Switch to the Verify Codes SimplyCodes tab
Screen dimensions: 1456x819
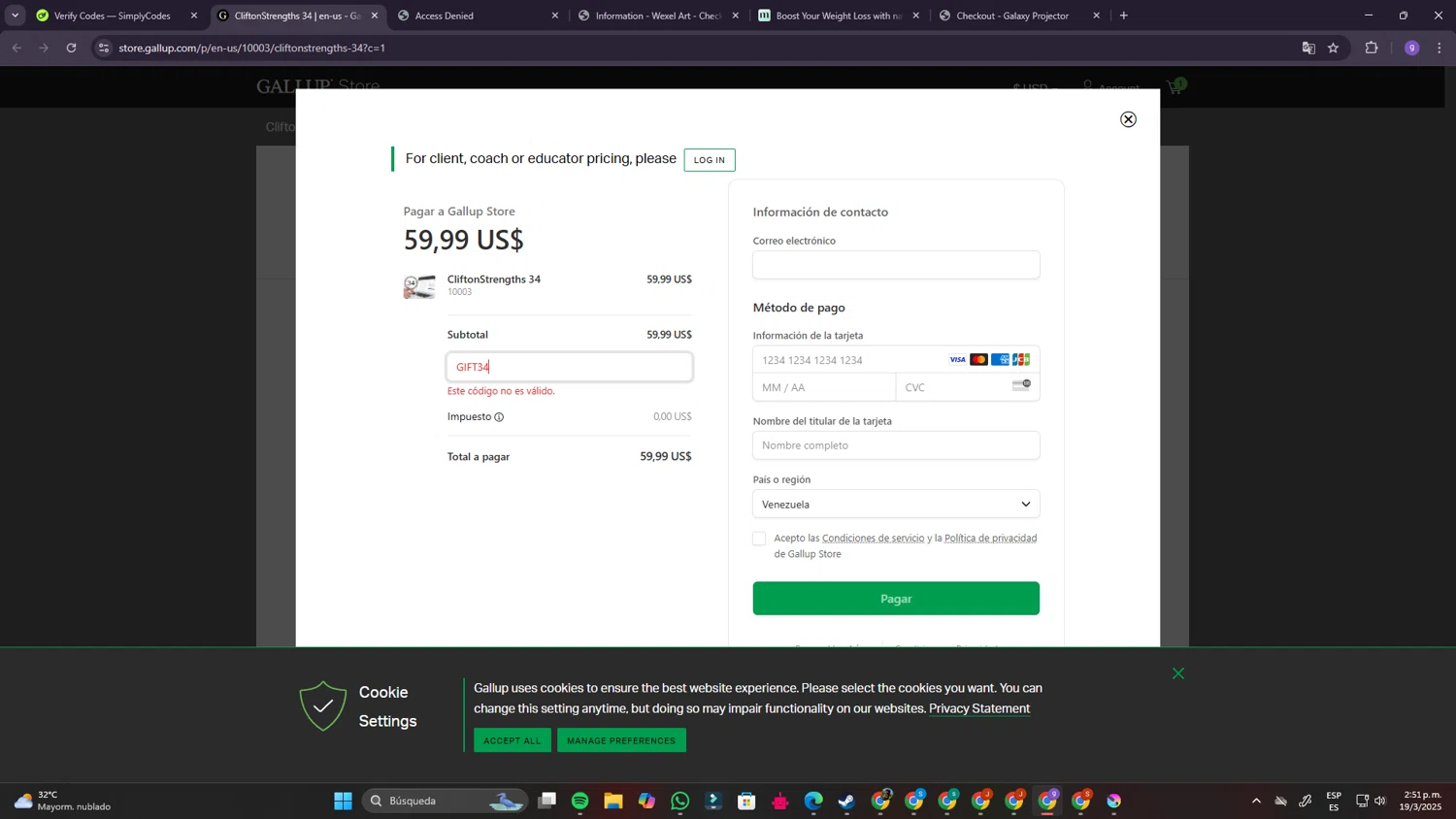(113, 16)
